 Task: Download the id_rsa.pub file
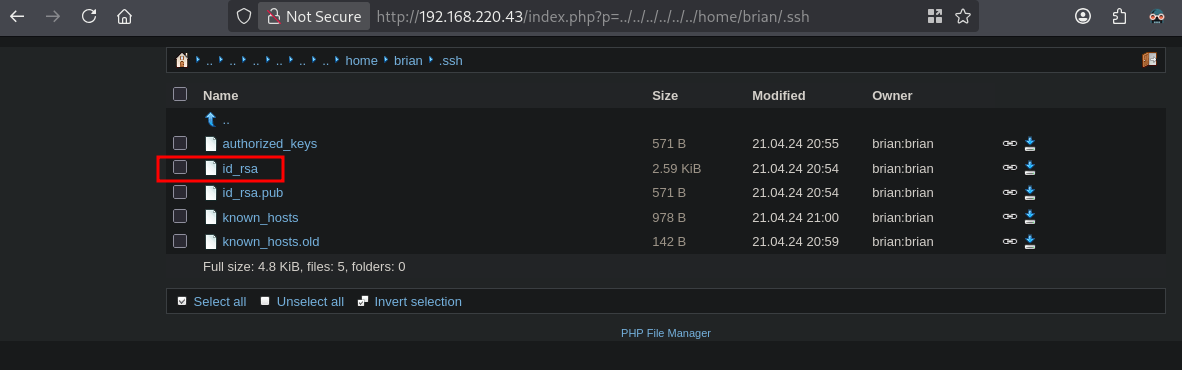1030,193
